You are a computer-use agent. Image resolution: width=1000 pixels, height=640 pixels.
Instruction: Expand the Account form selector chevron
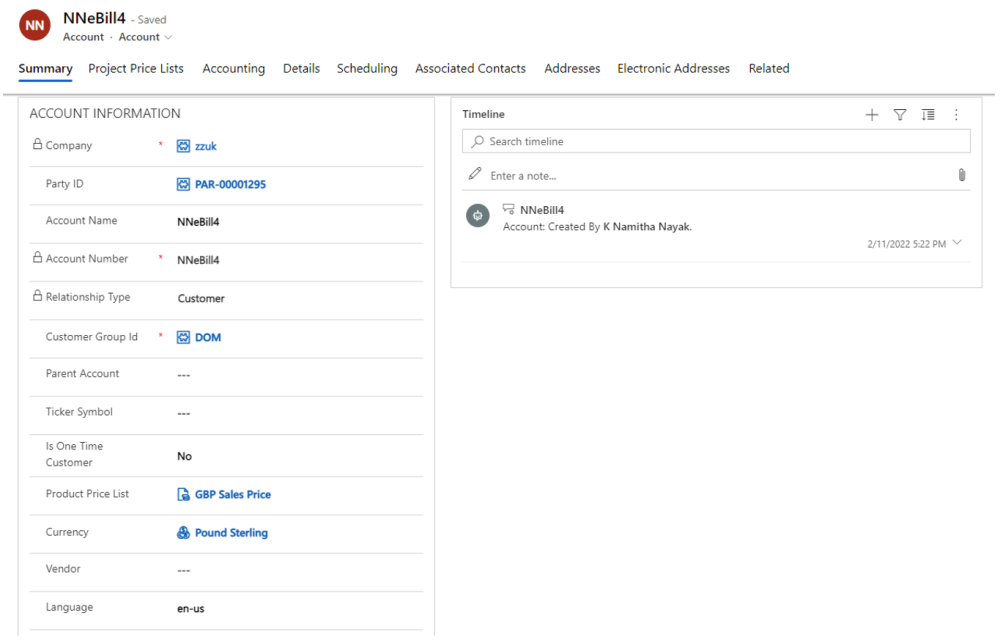coord(168,38)
